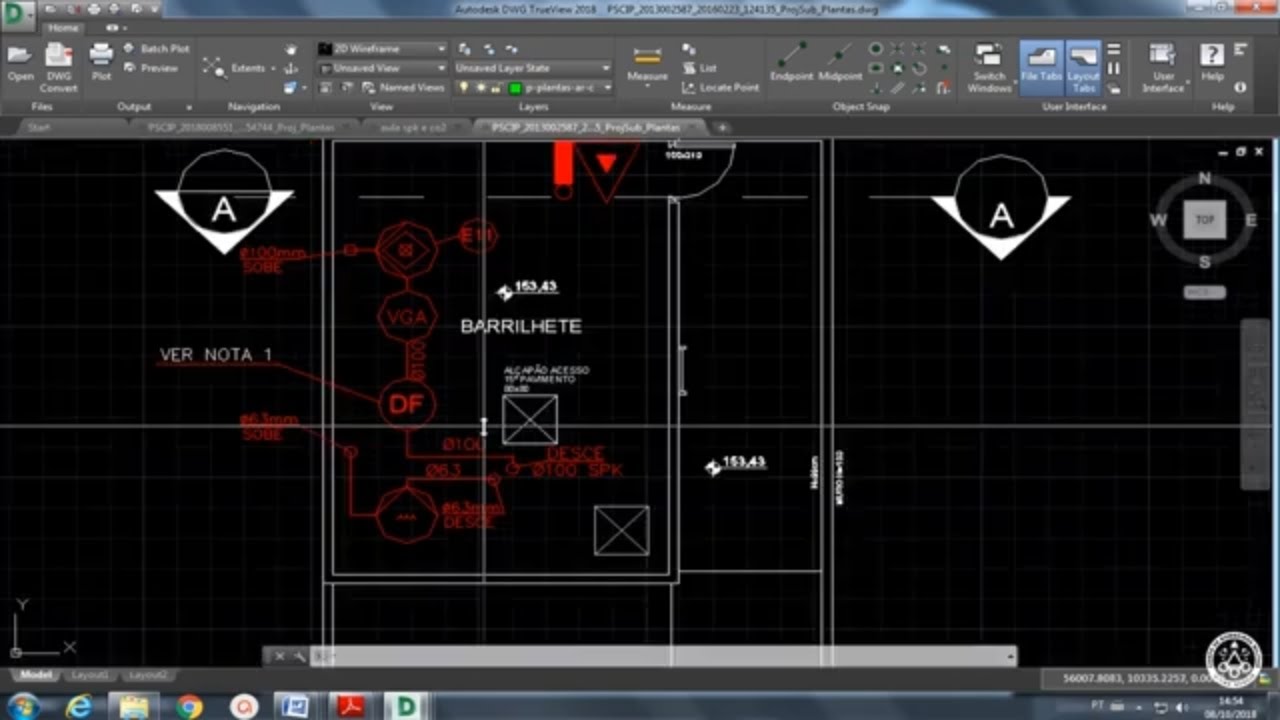1280x720 pixels.
Task: Click the green layer color swatch
Action: point(514,88)
